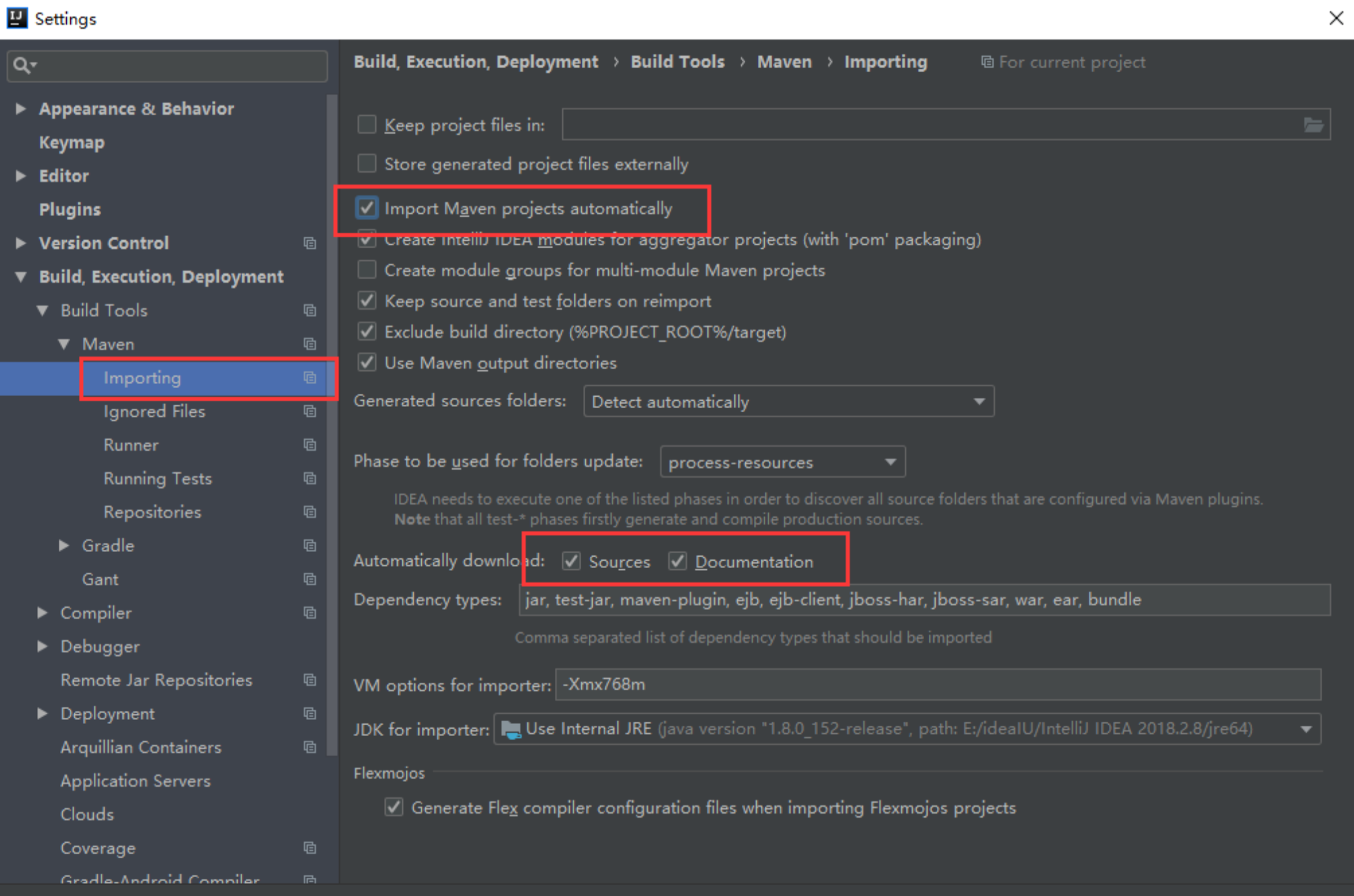1354x896 pixels.
Task: Click the project-level icon beside Compiler
Action: (x=310, y=613)
